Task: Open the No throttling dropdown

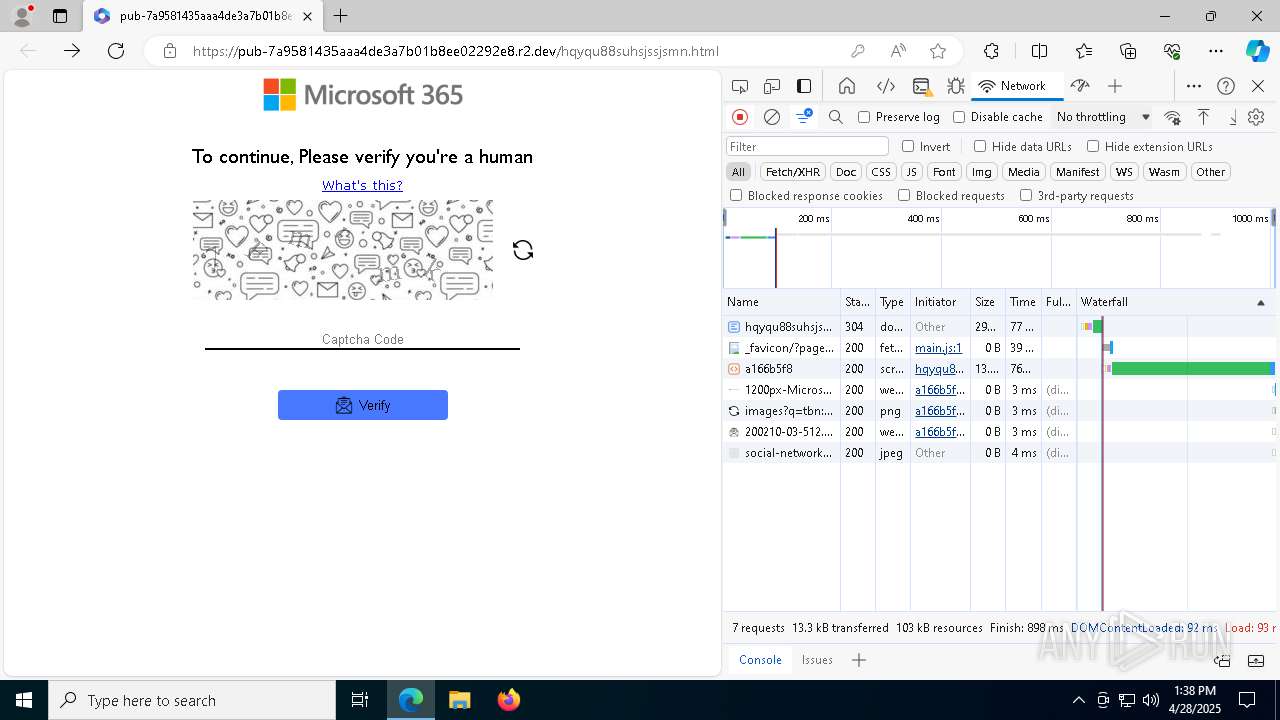Action: pos(1103,117)
